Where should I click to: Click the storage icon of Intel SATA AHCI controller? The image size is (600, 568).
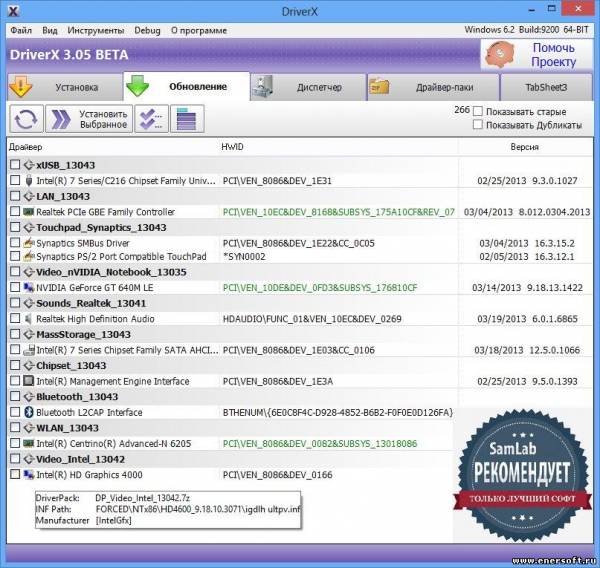click(28, 349)
